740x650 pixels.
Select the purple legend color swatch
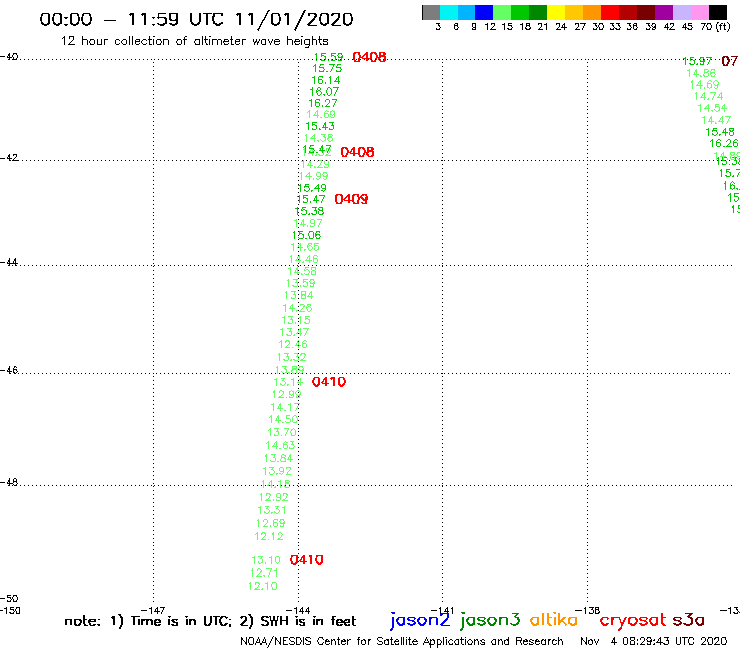click(664, 12)
